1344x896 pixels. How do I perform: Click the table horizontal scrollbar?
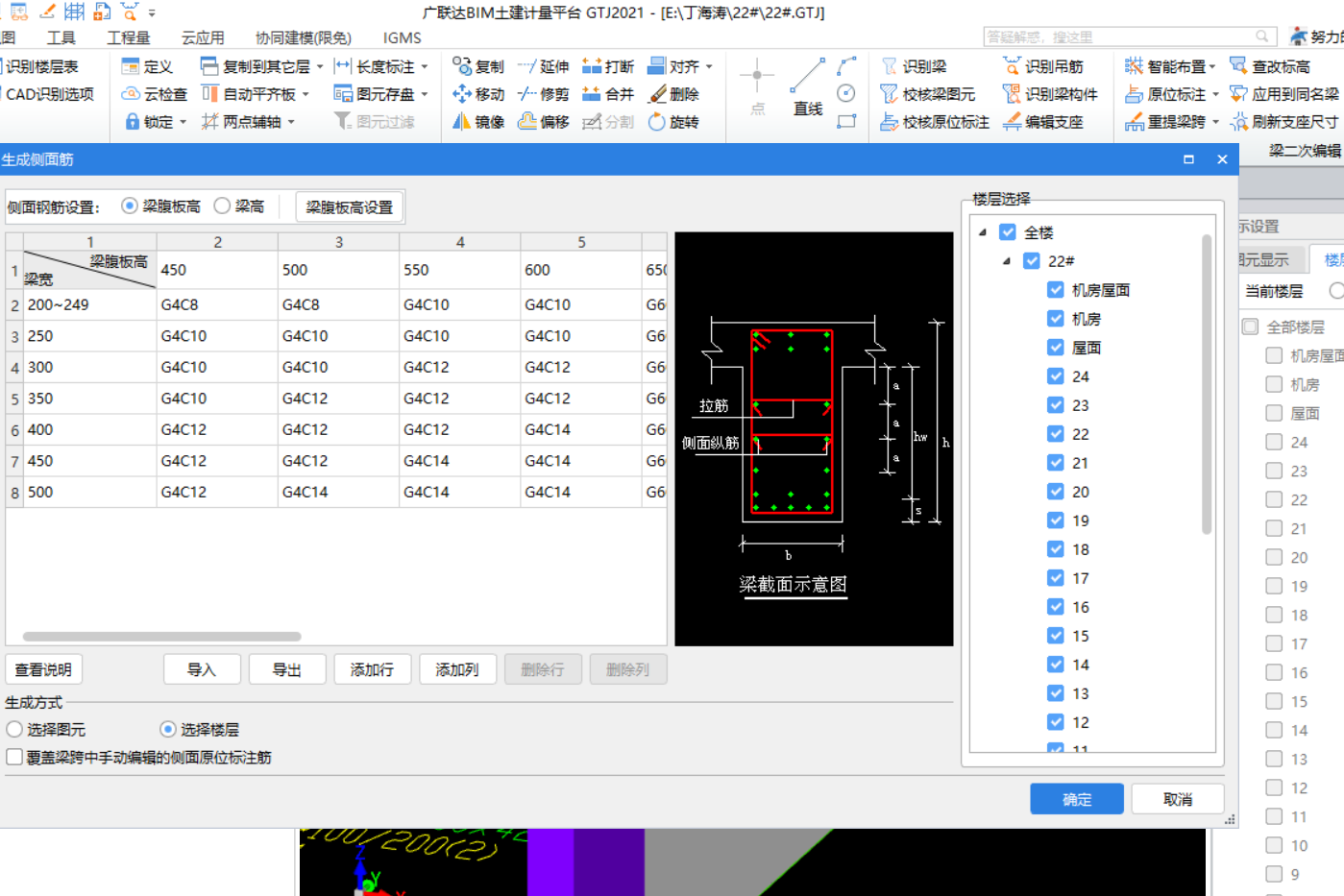click(x=161, y=637)
